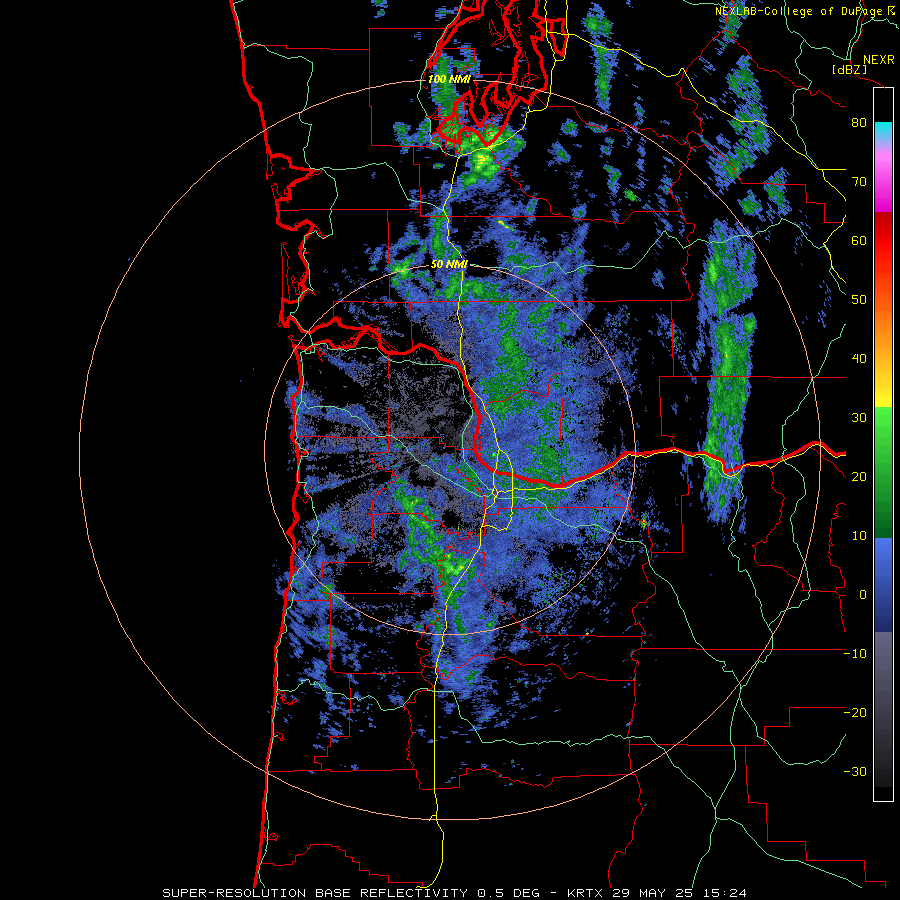Click the 10 value on dBZ scale

(x=859, y=536)
